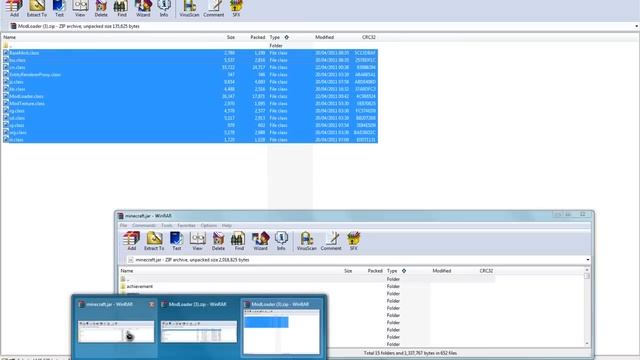The height and width of the screenshot is (360, 640).
Task: Click Find icon in minecraft.jar window
Action: pos(239,241)
